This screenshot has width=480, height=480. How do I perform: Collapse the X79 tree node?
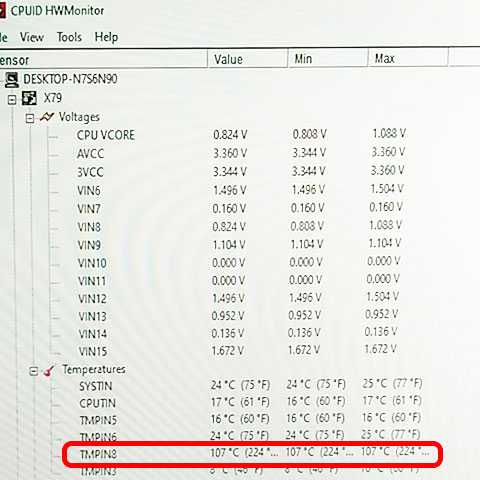point(12,100)
